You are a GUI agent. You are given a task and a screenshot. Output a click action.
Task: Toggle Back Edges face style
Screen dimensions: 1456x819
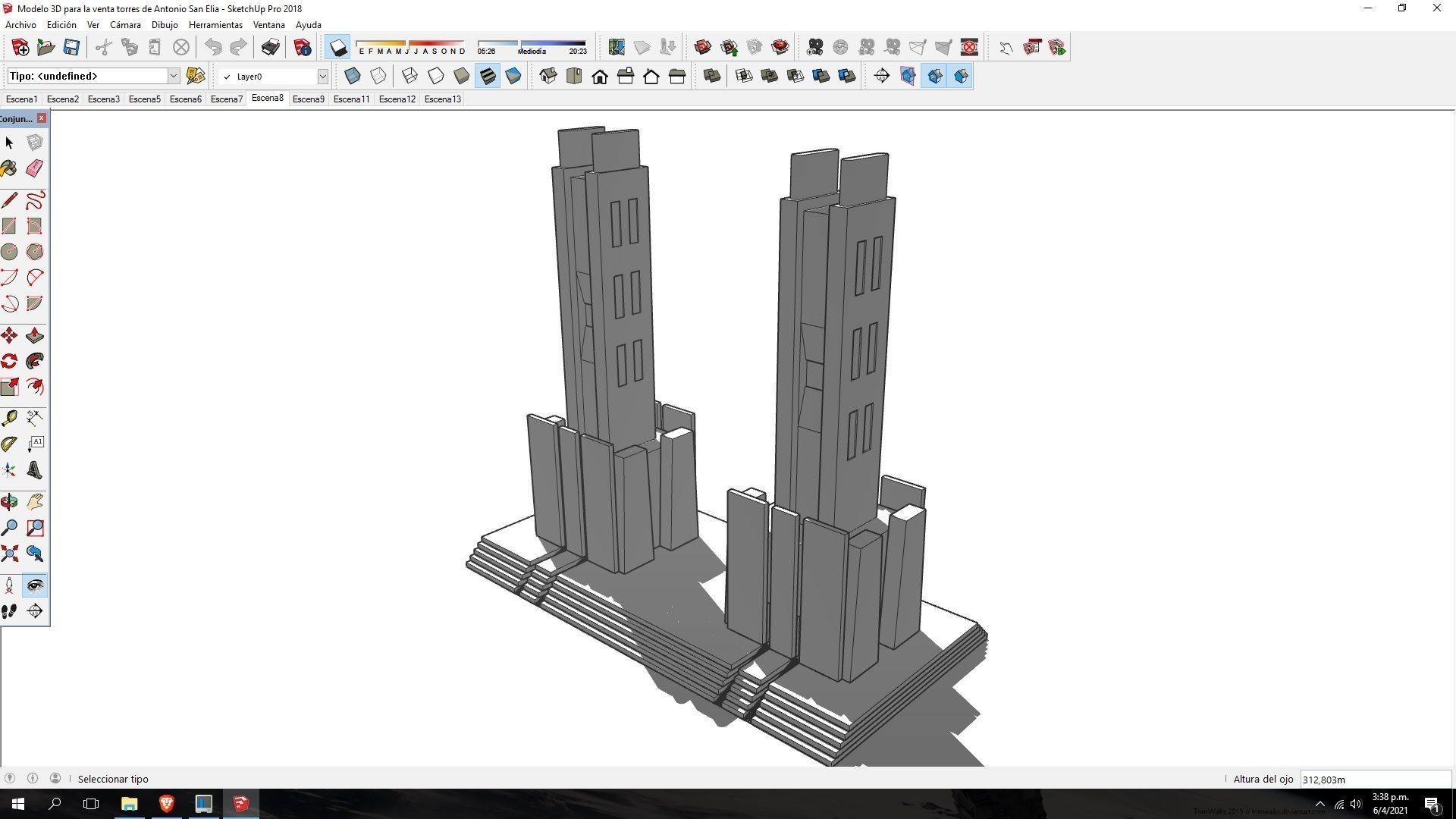[x=378, y=76]
